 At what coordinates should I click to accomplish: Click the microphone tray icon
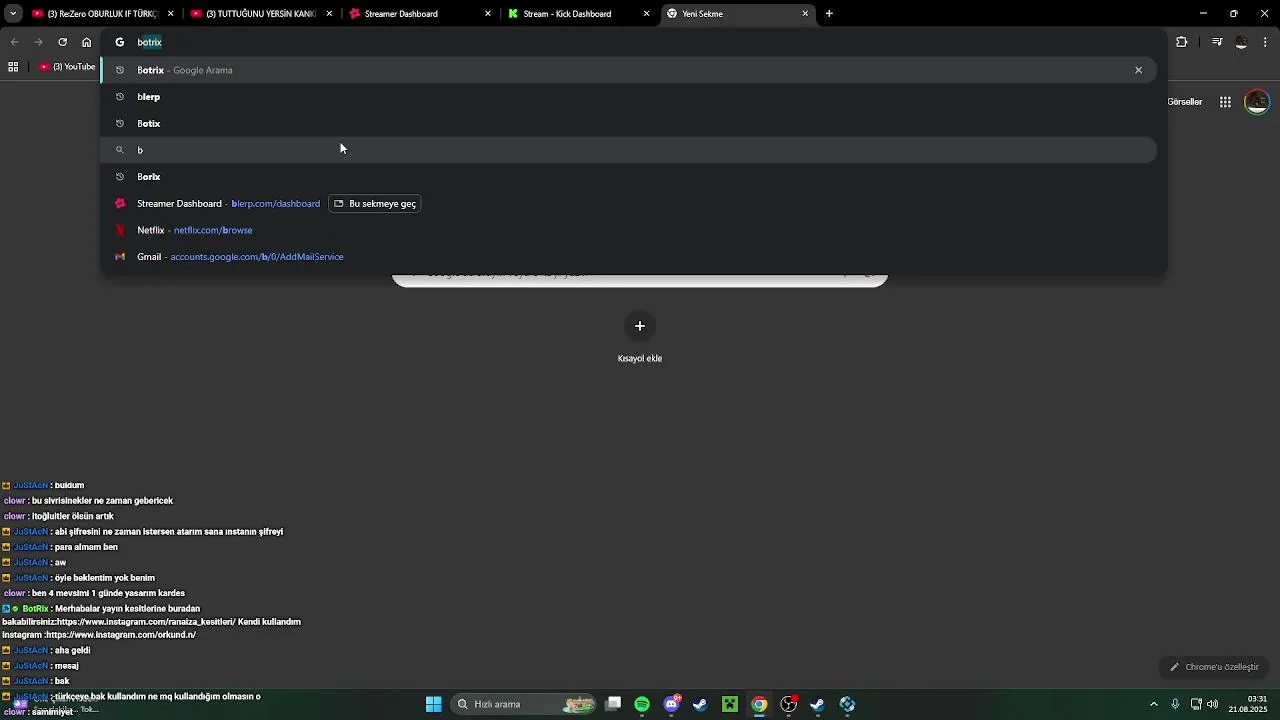(x=1175, y=704)
